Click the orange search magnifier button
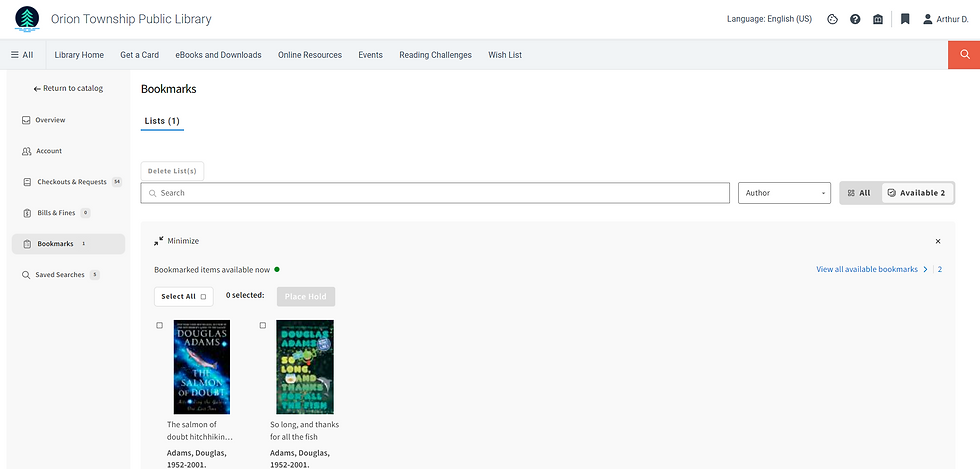This screenshot has height=469, width=980. [964, 55]
